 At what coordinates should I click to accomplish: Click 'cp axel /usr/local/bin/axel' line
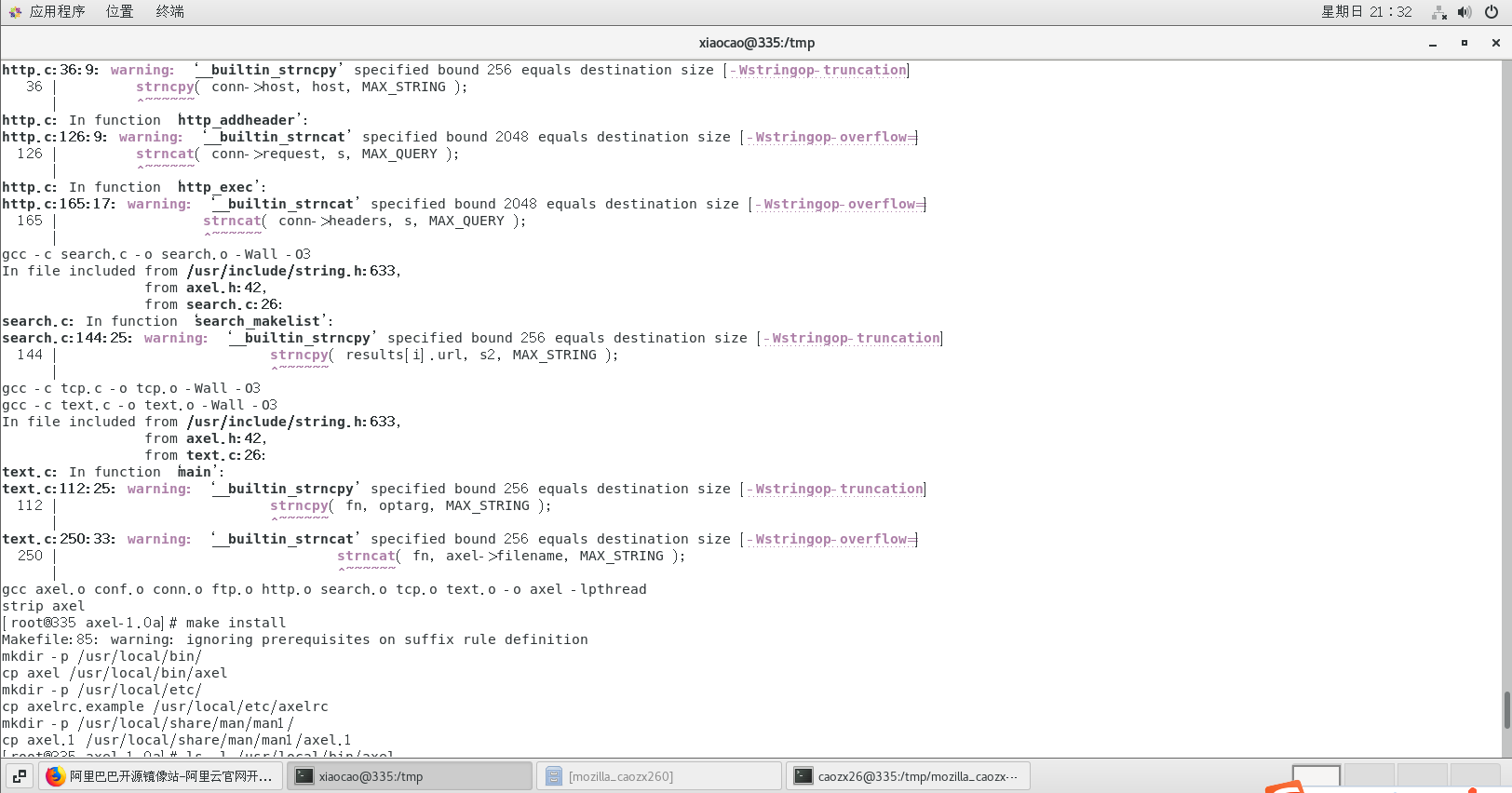pos(115,673)
